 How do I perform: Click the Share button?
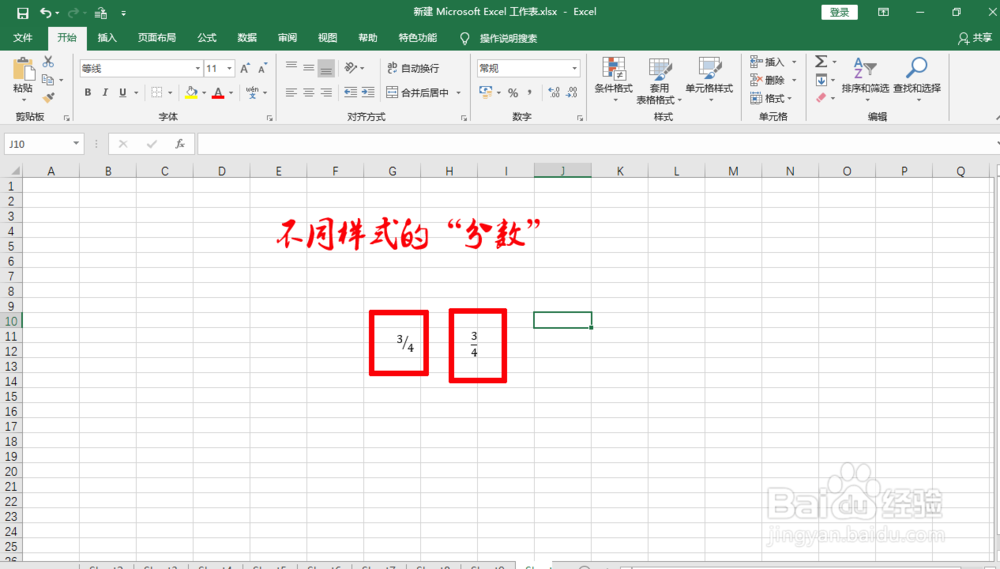point(974,38)
